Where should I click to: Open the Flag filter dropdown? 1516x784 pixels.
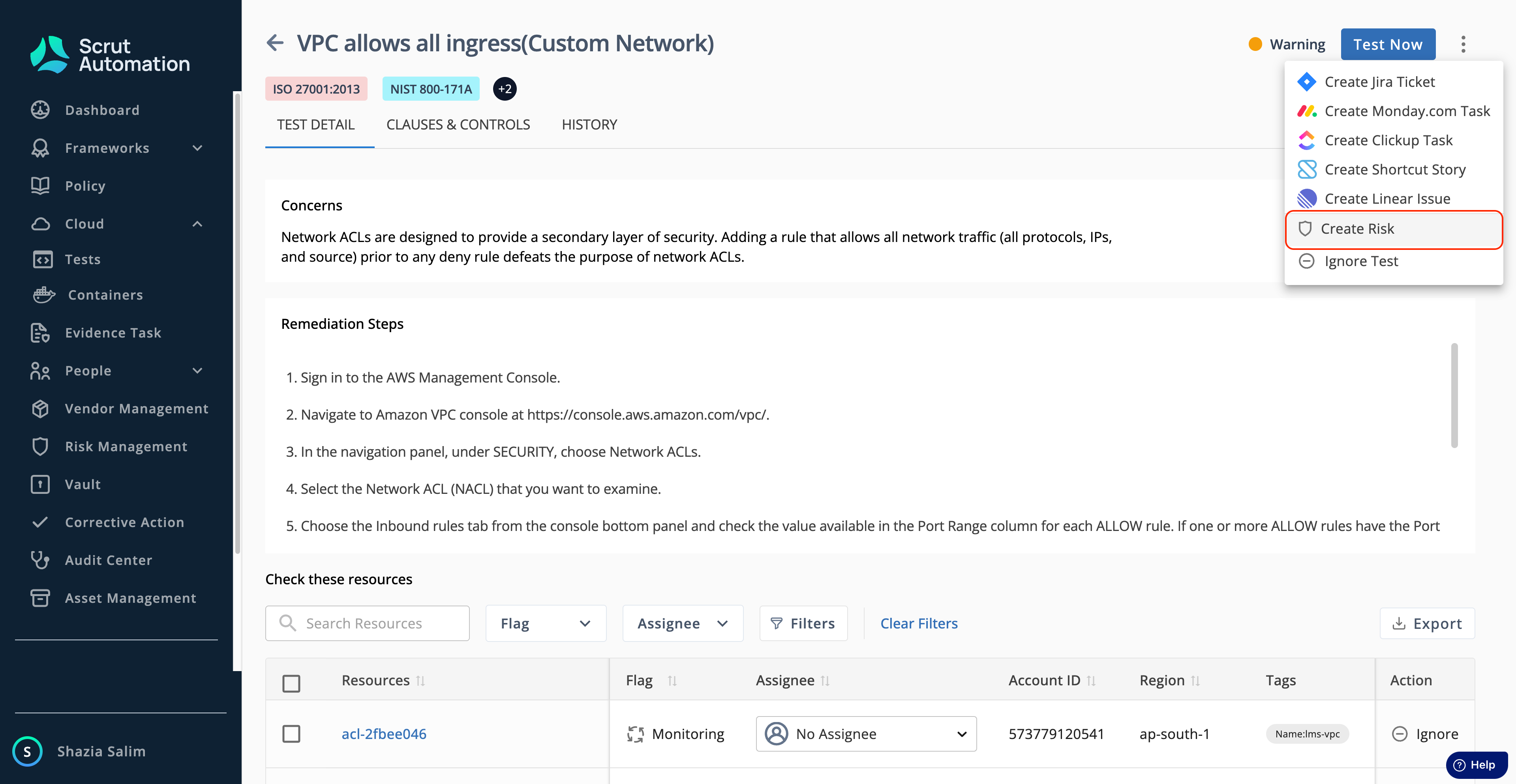pos(546,623)
